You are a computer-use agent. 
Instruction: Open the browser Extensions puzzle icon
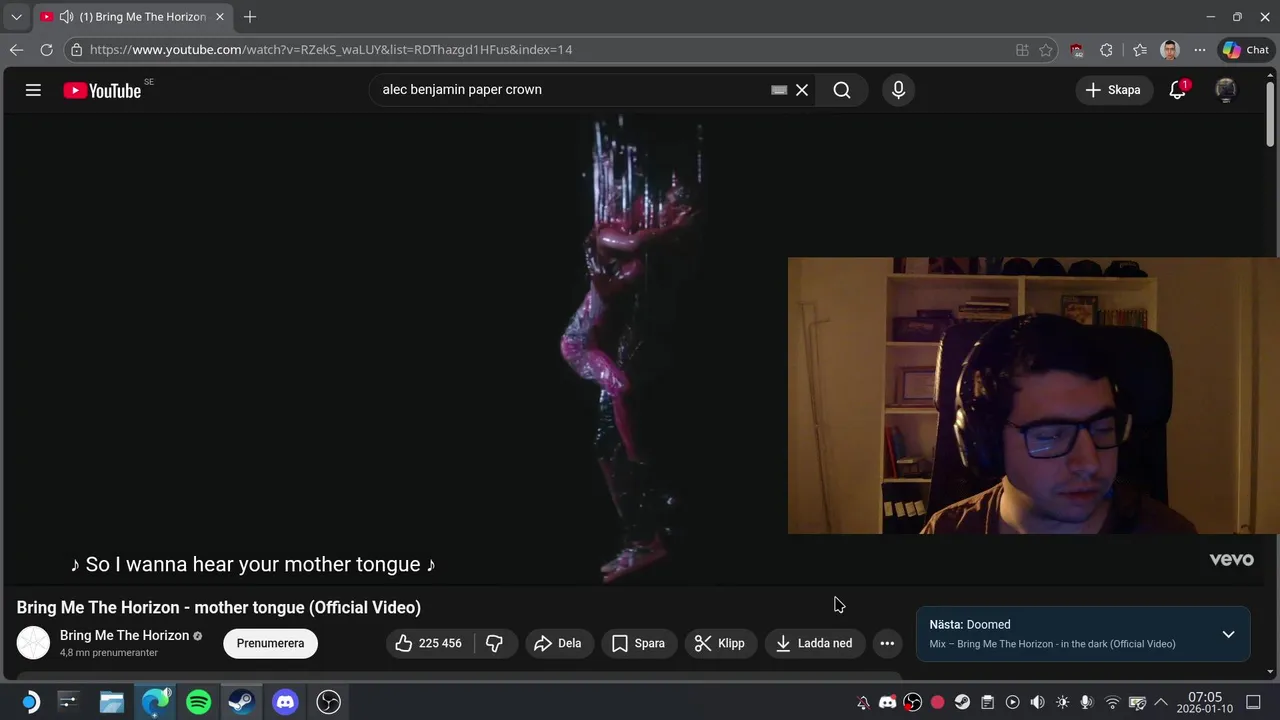1106,50
